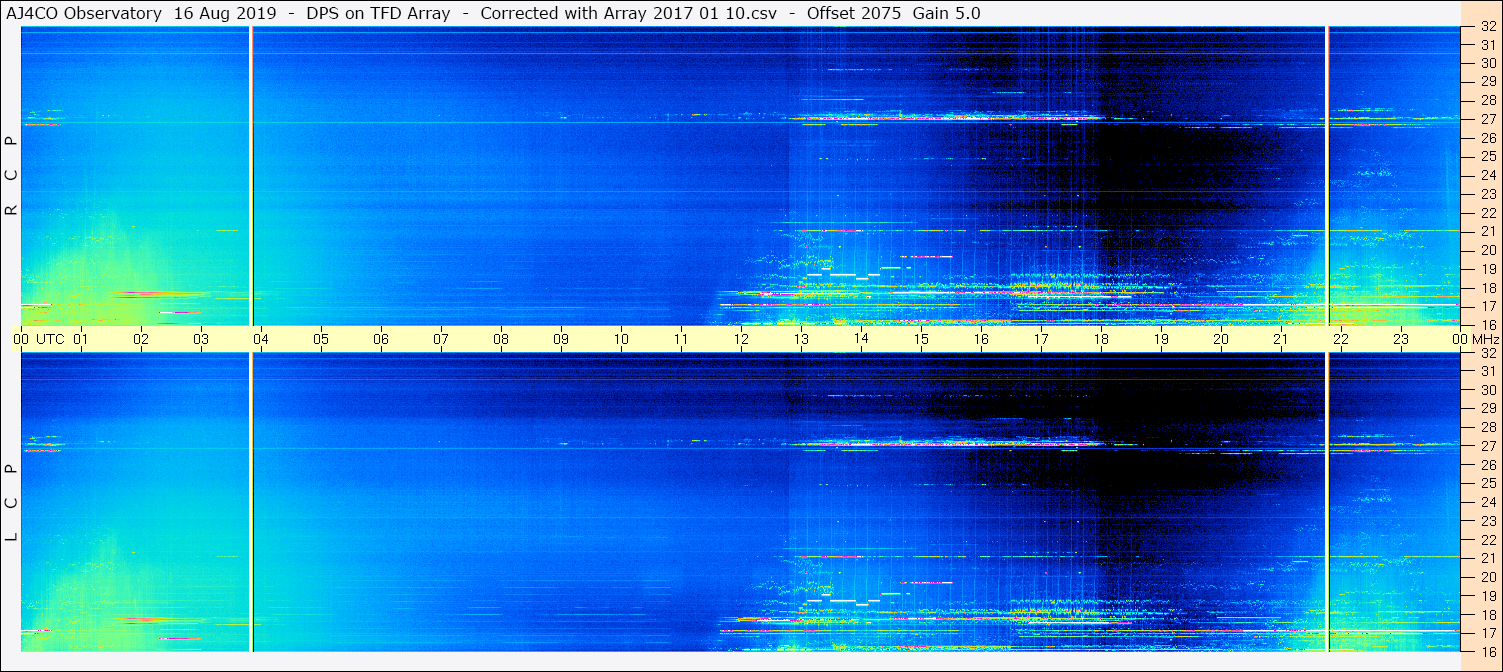Click the "R C P" label of the upper panel
Screen dimensions: 1503x672
click(x=11, y=176)
